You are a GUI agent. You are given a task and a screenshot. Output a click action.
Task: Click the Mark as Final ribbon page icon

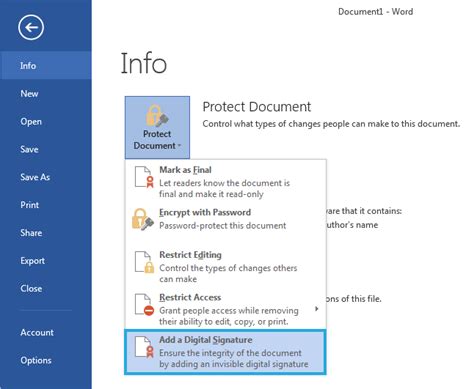coord(144,177)
